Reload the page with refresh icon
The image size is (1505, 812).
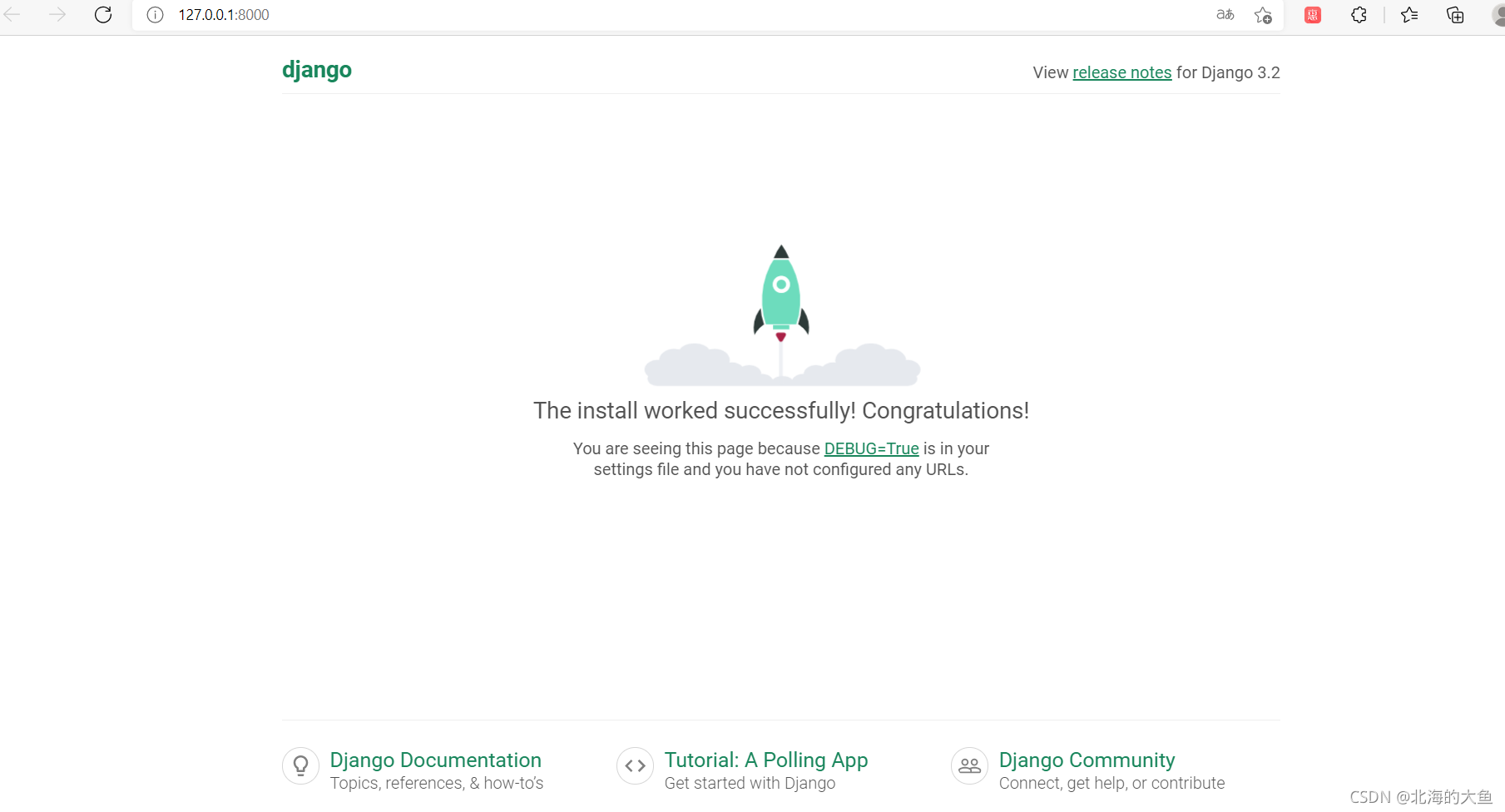[103, 14]
